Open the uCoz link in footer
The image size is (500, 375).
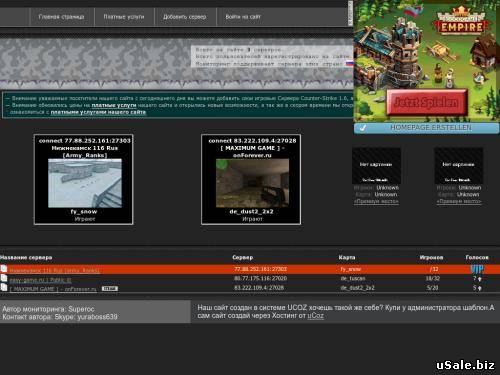pos(315,316)
